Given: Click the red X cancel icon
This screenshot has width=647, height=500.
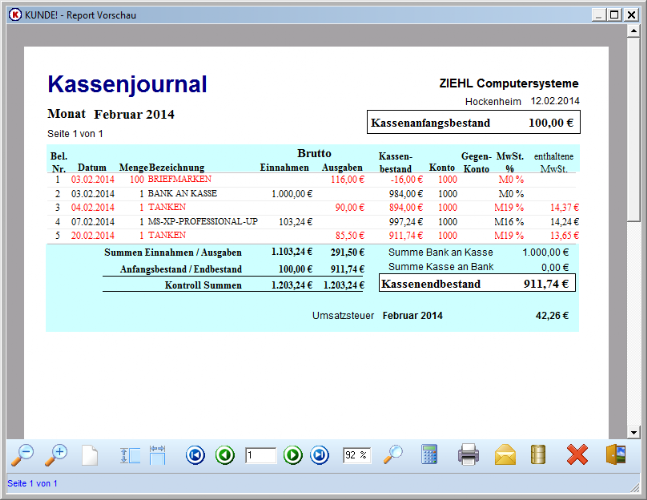Looking at the screenshot, I should tap(577, 455).
